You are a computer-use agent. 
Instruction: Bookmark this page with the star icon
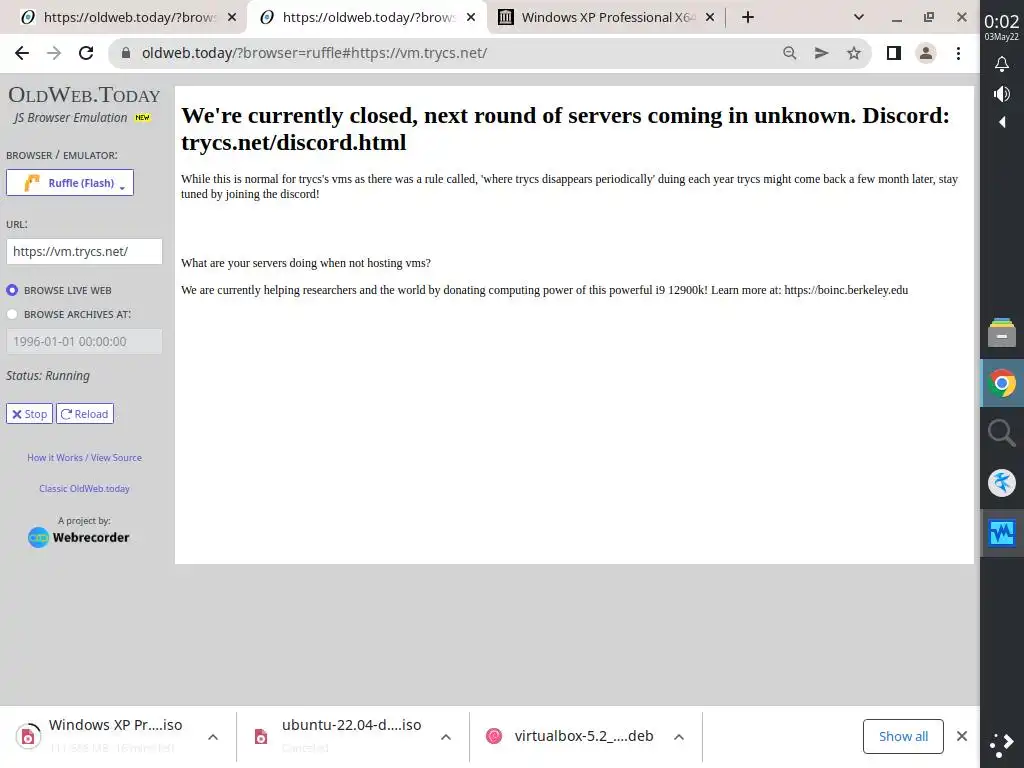pos(854,53)
